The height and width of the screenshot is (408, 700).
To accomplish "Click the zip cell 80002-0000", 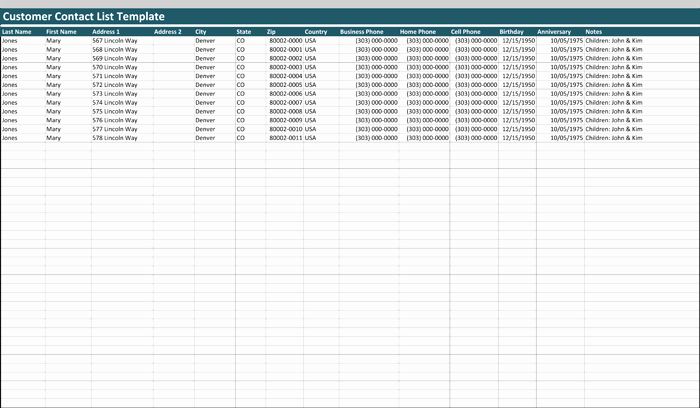I will [x=286, y=41].
